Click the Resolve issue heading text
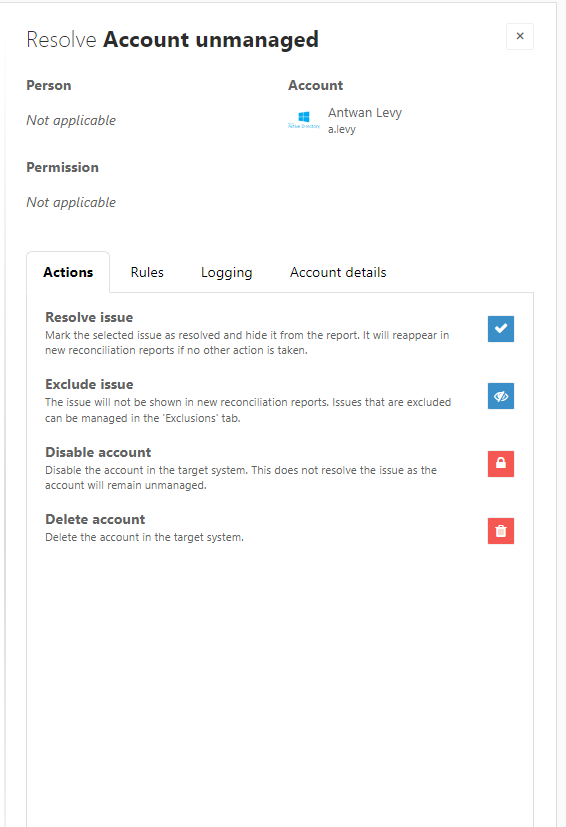The image size is (566, 827). click(x=89, y=317)
